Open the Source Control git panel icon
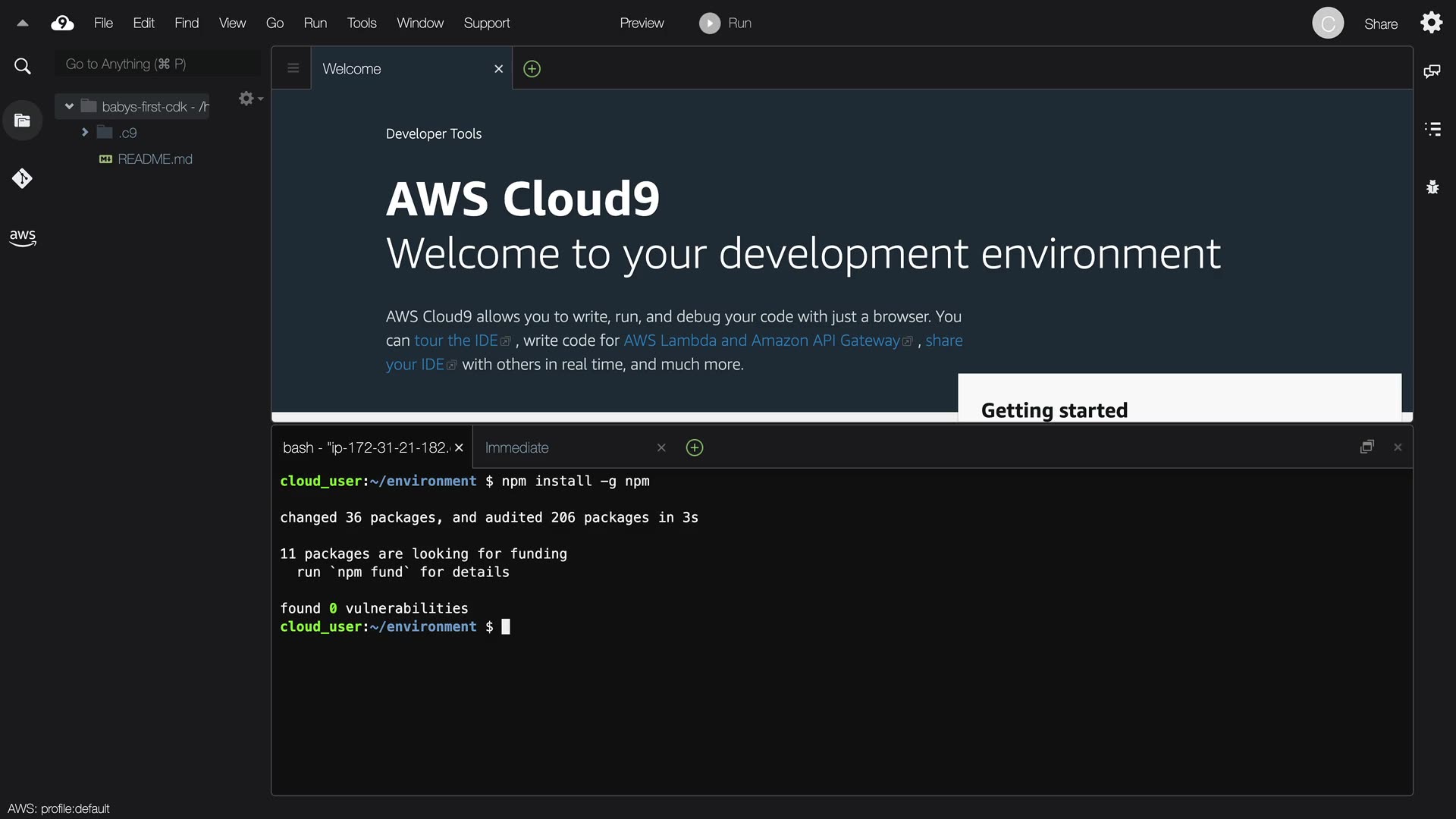 (x=22, y=179)
